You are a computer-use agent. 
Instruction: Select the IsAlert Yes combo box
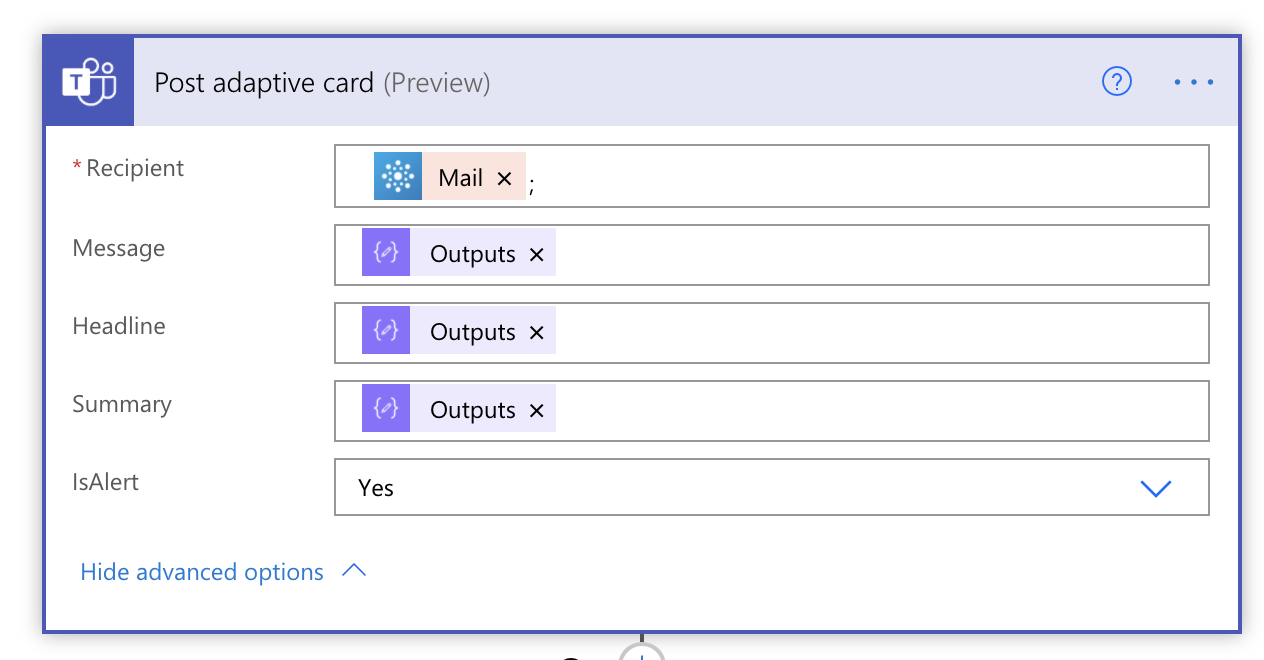[x=772, y=487]
